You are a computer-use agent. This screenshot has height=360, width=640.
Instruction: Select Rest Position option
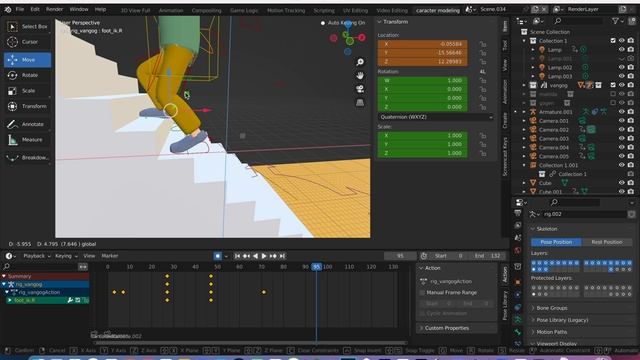(607, 242)
